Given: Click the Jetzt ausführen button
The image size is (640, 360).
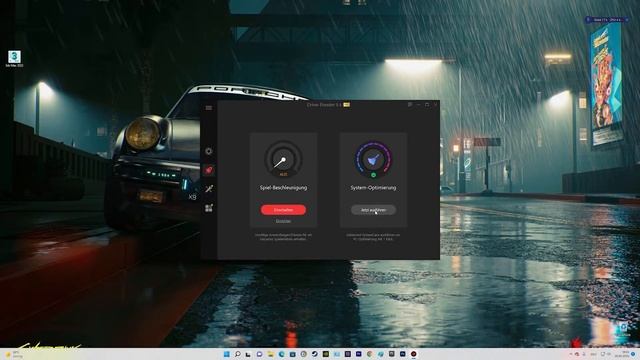Looking at the screenshot, I should click(x=373, y=210).
